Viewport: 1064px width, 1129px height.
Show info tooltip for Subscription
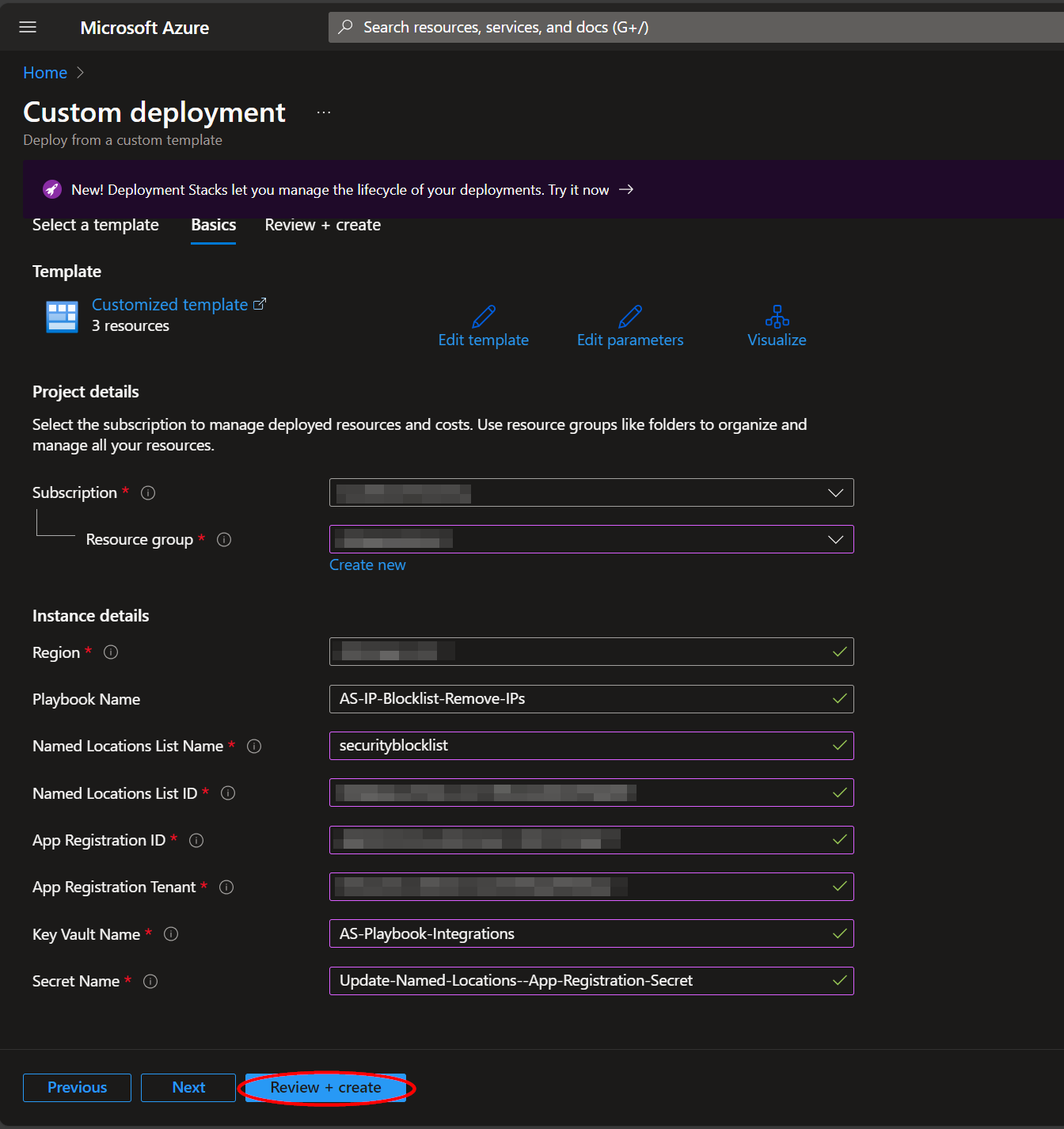pos(148,493)
